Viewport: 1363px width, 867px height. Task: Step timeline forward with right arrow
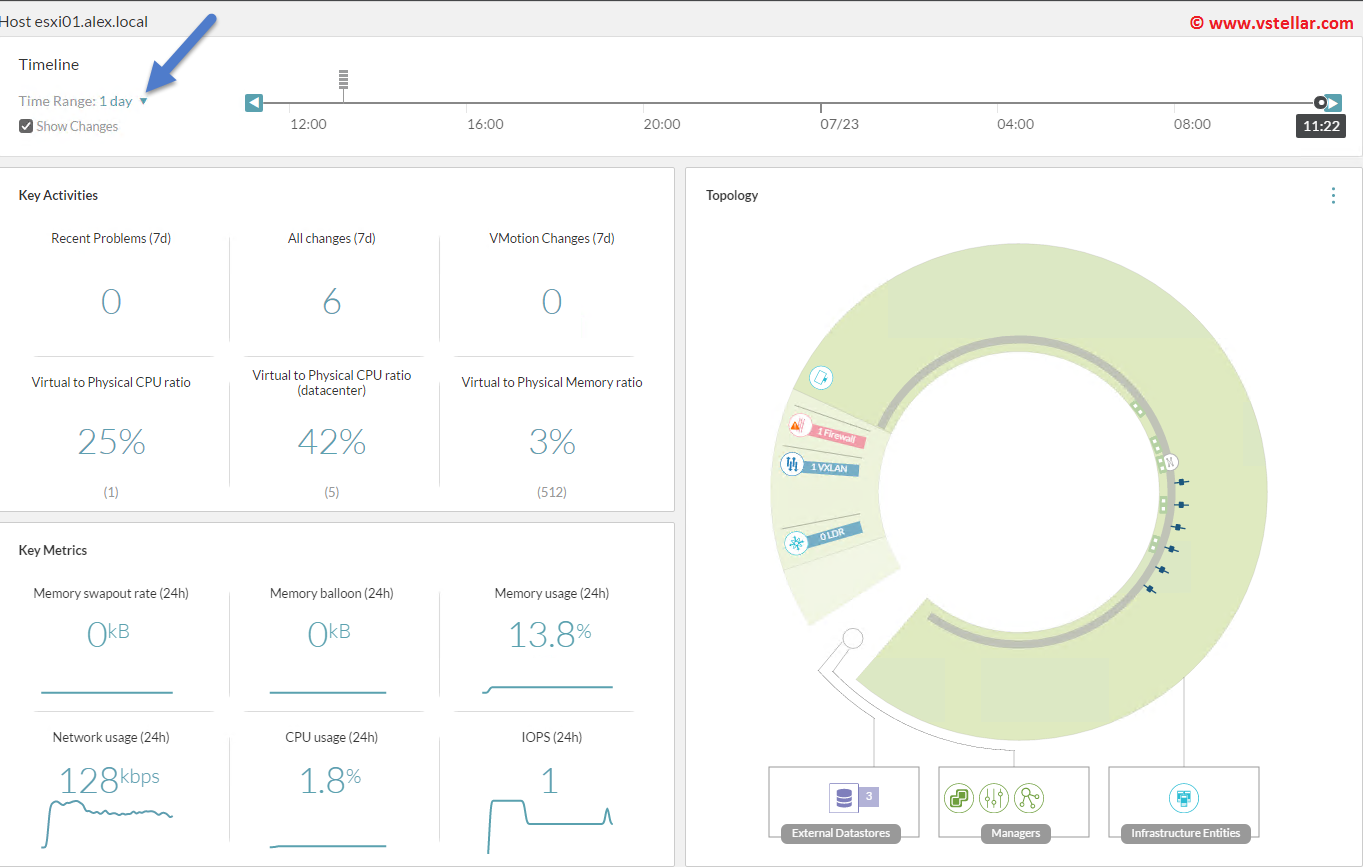[1334, 102]
